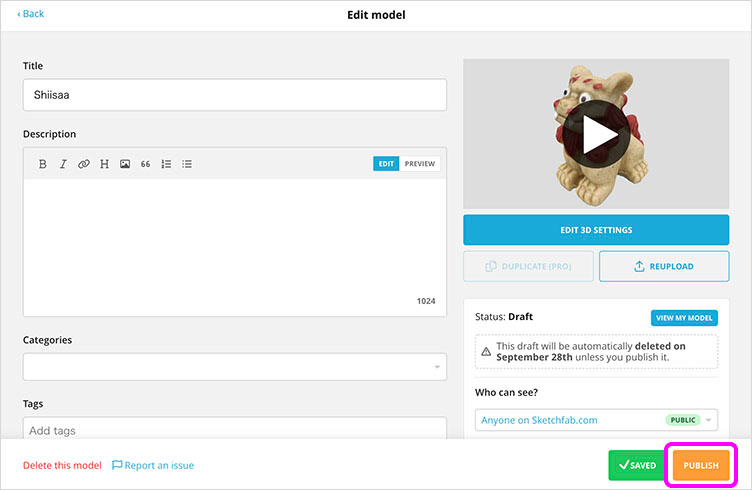The image size is (752, 490).
Task: Publish the model with the orange button
Action: (x=701, y=465)
